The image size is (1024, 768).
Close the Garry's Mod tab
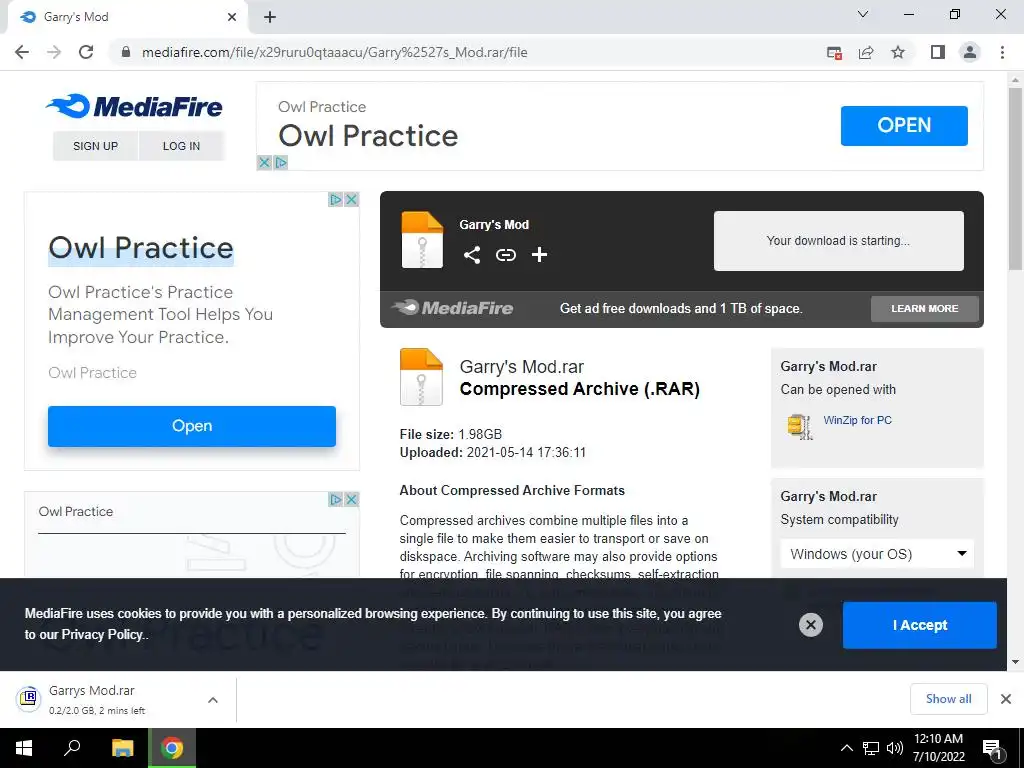click(x=232, y=17)
